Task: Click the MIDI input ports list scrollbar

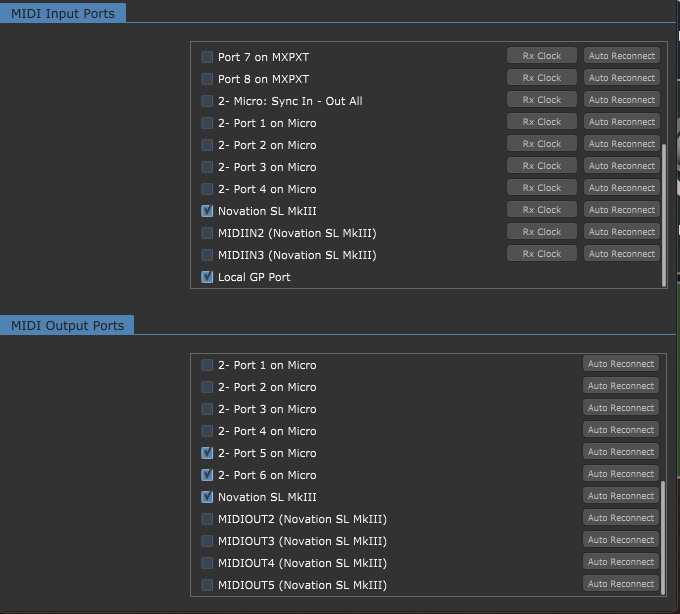Action: coord(664,214)
